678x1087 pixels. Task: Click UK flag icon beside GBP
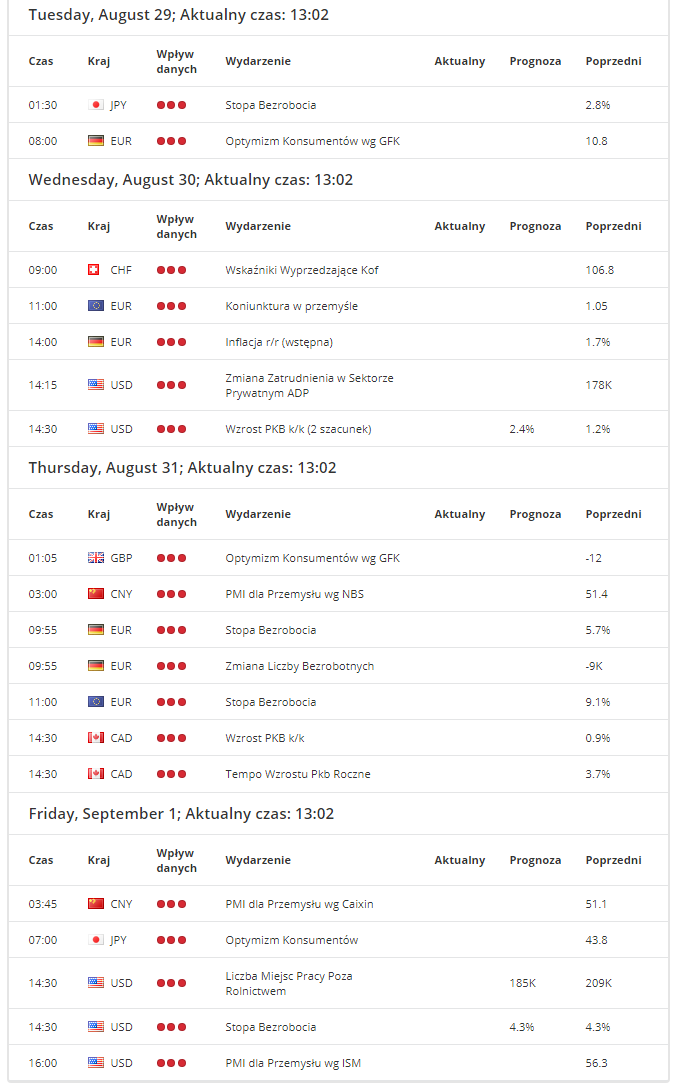point(96,558)
